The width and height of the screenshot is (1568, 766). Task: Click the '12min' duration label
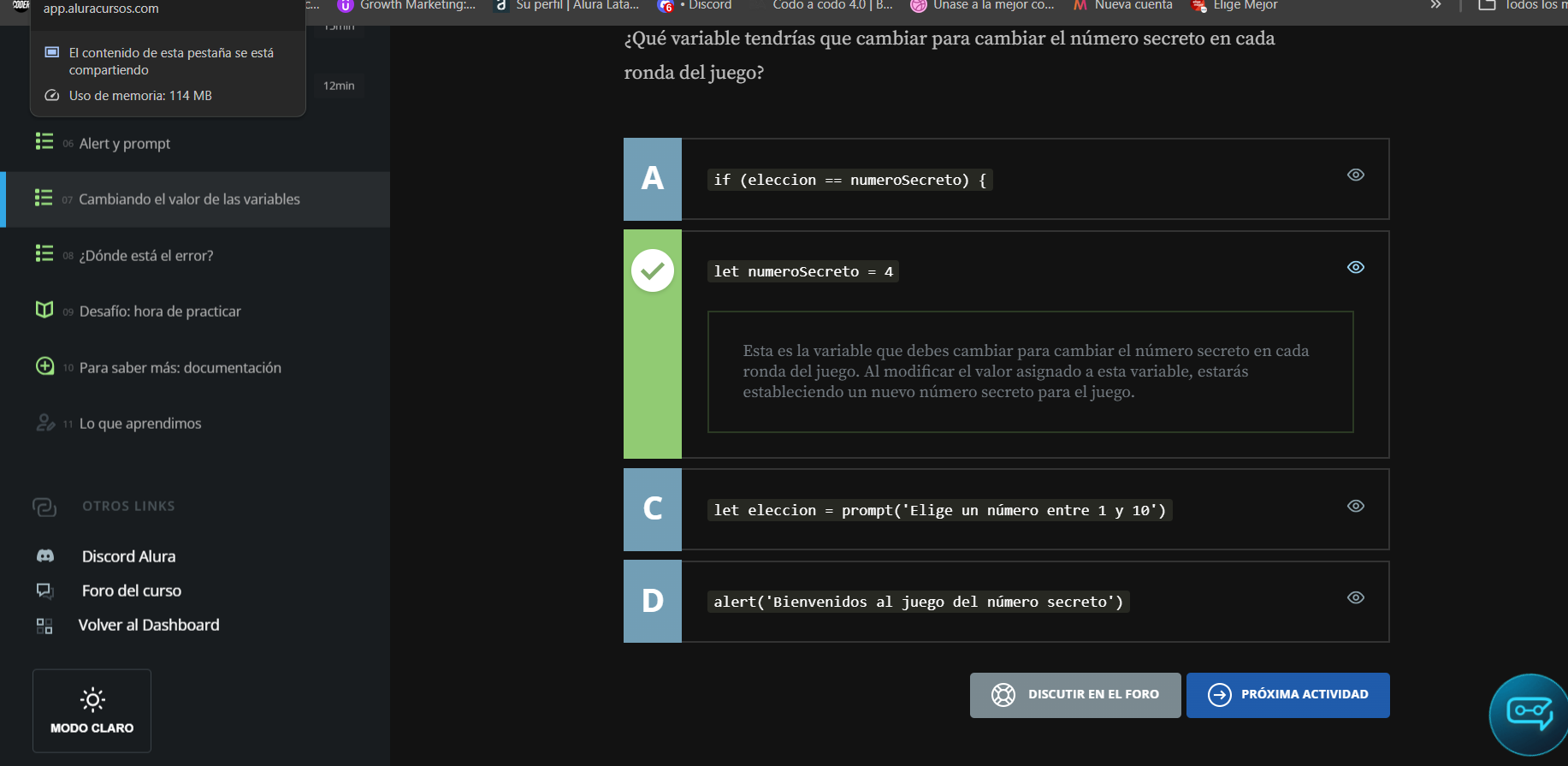pos(339,86)
